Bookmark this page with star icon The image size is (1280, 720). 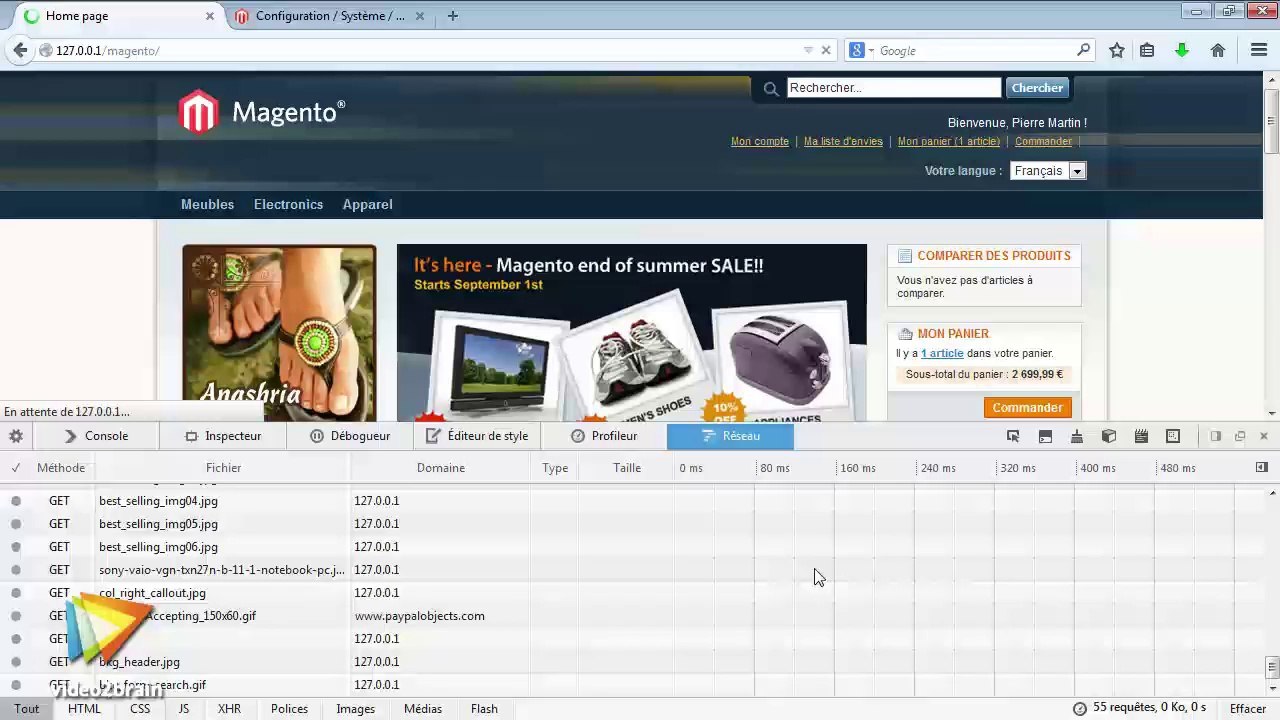pyautogui.click(x=1117, y=50)
